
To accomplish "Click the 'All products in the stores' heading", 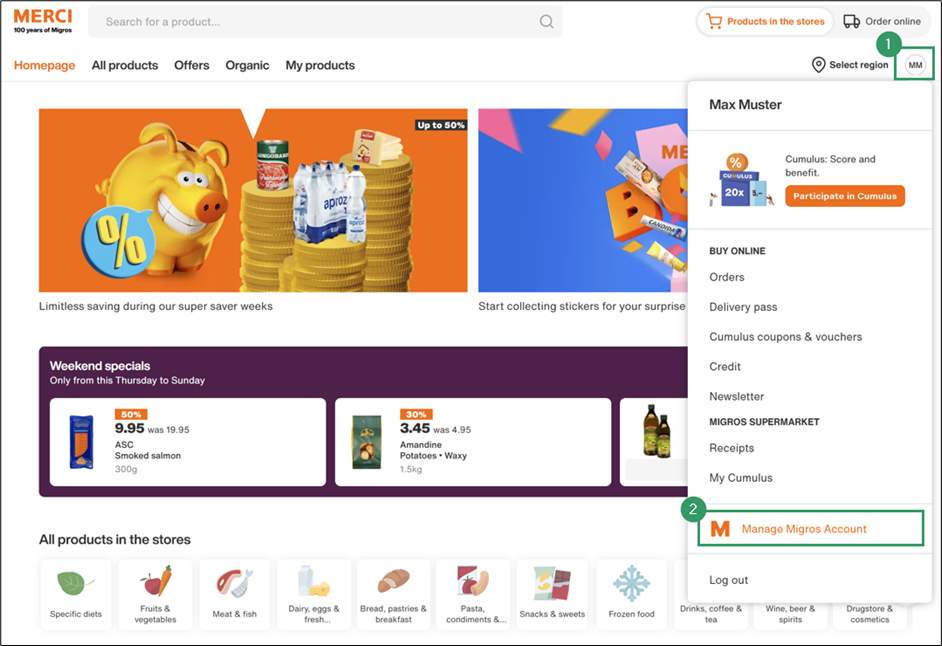I will click(115, 540).
